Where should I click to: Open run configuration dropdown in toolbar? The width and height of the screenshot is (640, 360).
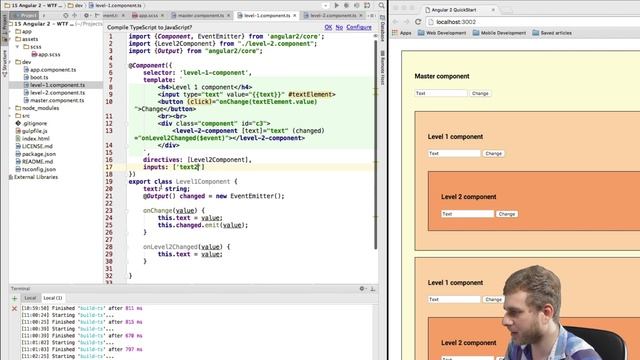pyautogui.click(x=325, y=5)
